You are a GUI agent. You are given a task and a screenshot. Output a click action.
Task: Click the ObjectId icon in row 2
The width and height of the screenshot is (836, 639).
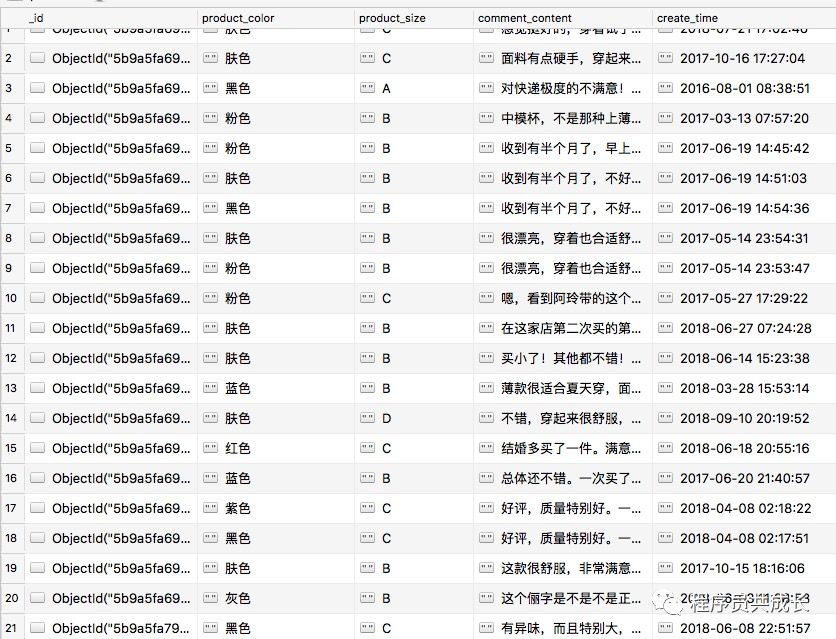point(37,58)
